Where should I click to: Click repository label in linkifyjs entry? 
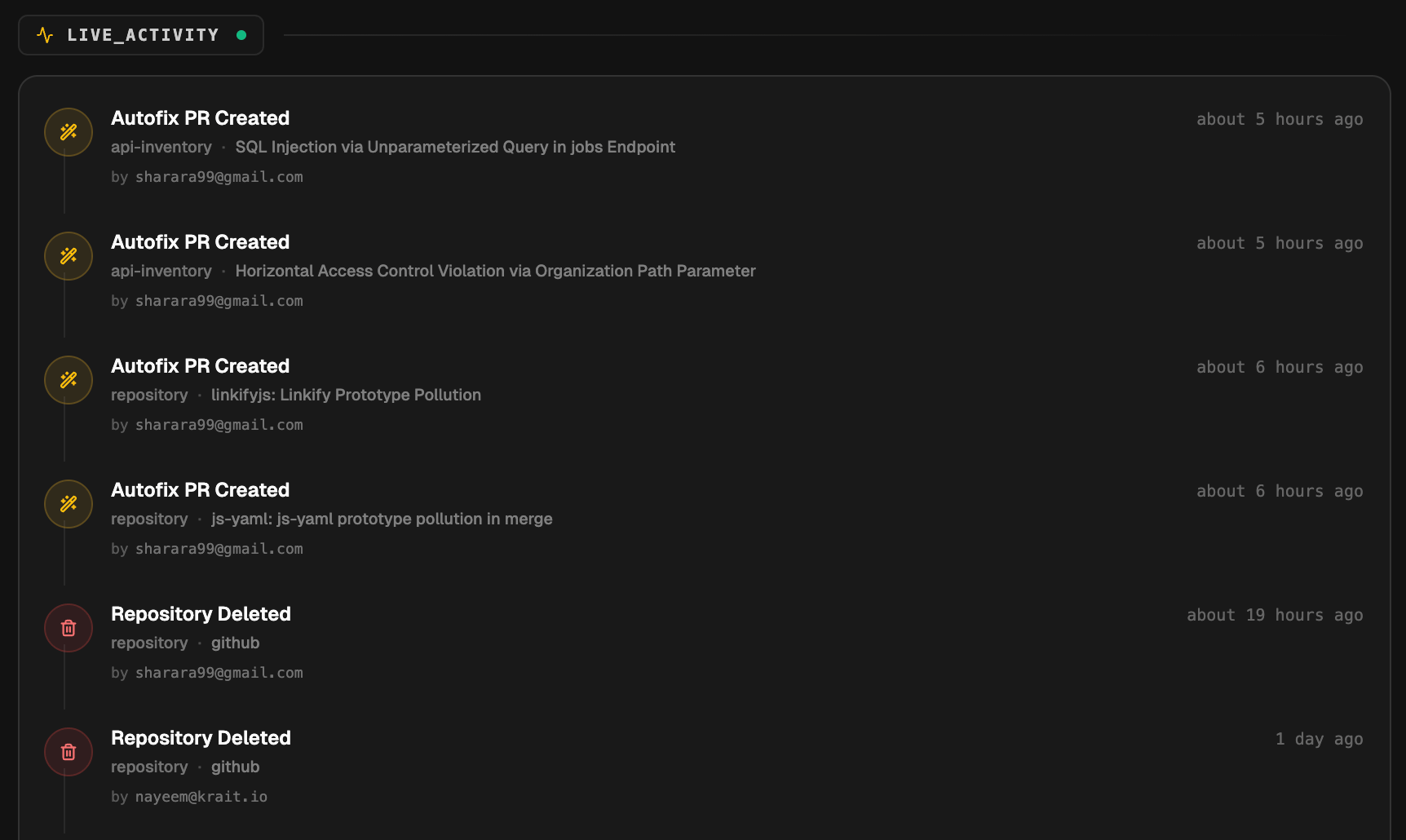pos(149,395)
